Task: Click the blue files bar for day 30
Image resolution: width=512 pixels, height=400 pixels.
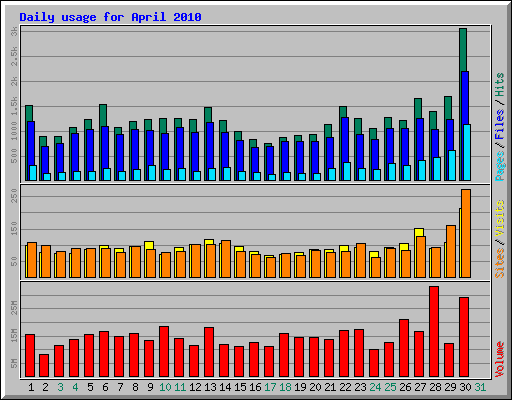Action: [465, 97]
